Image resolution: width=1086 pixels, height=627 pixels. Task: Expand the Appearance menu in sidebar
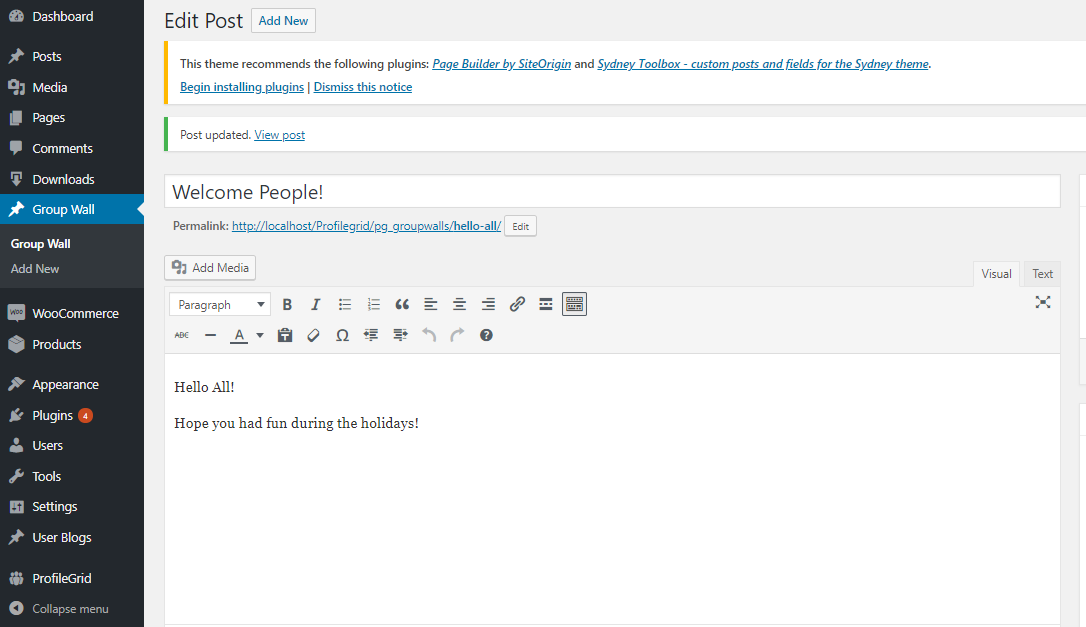(x=66, y=383)
